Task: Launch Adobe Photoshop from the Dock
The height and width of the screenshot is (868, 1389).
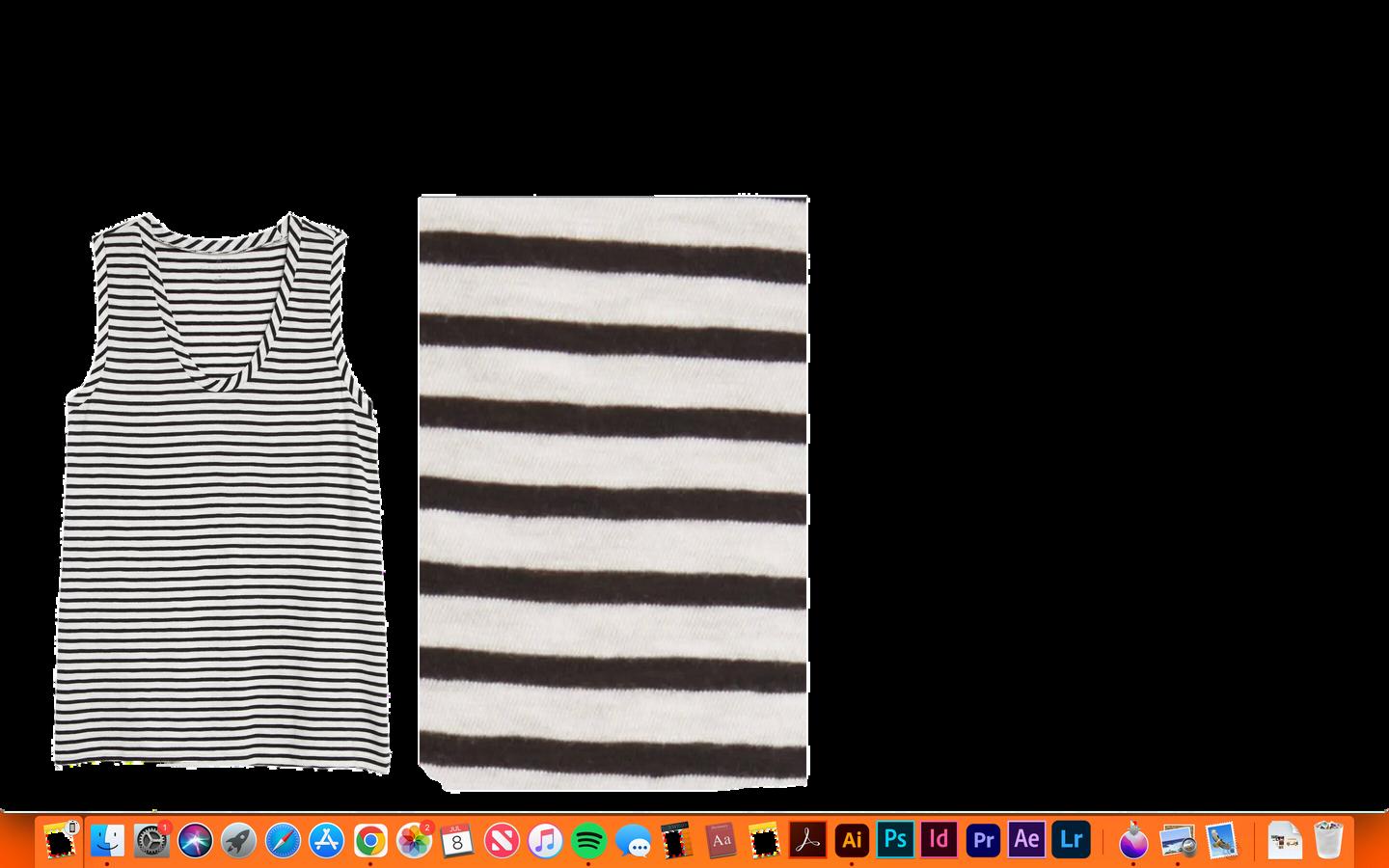Action: click(x=895, y=840)
